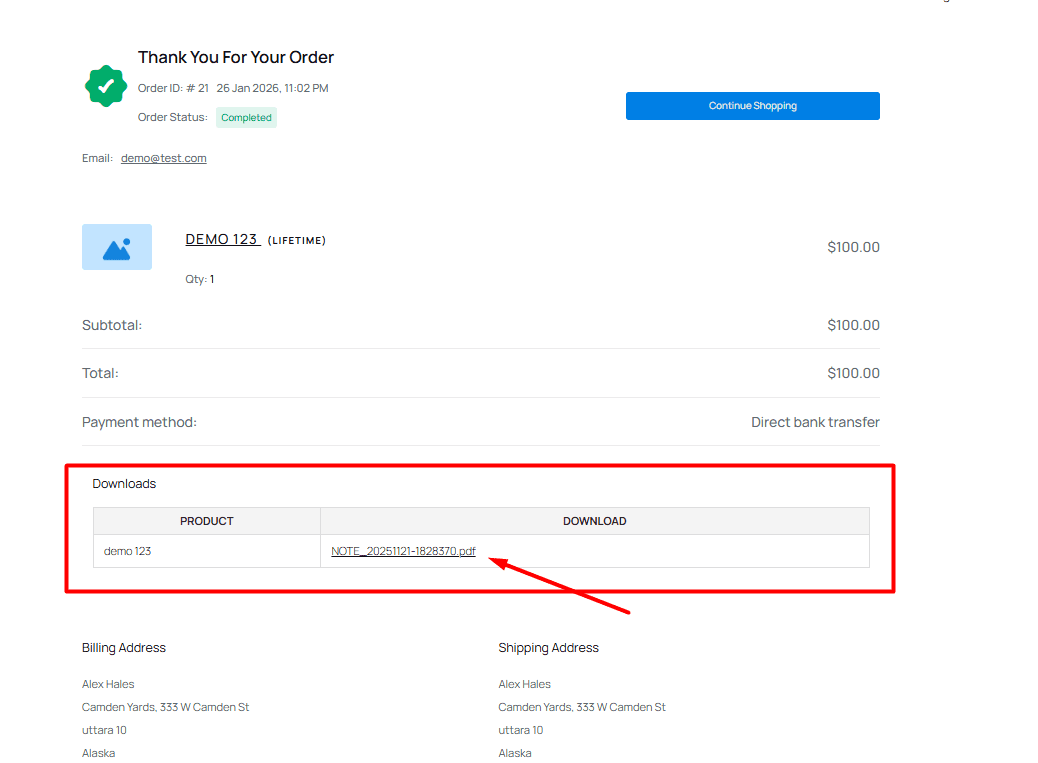Select the Shipping Address heading
The height and width of the screenshot is (763, 1038).
point(548,647)
